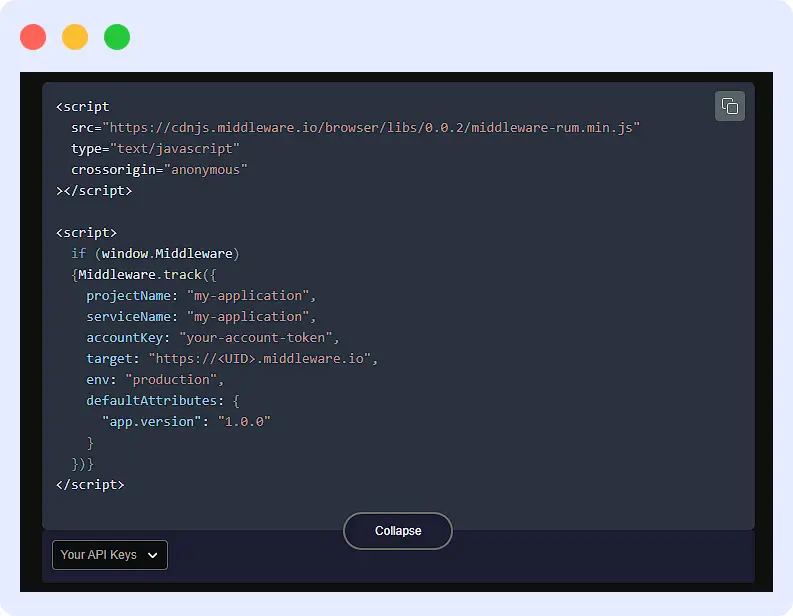Viewport: 793px width, 616px height.
Task: Copy the code snippet with the copy icon
Action: point(729,106)
